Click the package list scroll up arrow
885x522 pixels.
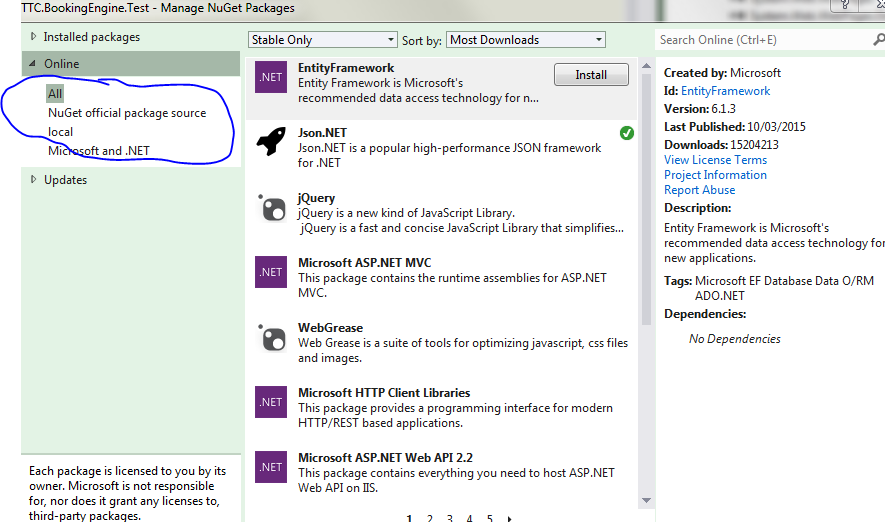(x=647, y=66)
